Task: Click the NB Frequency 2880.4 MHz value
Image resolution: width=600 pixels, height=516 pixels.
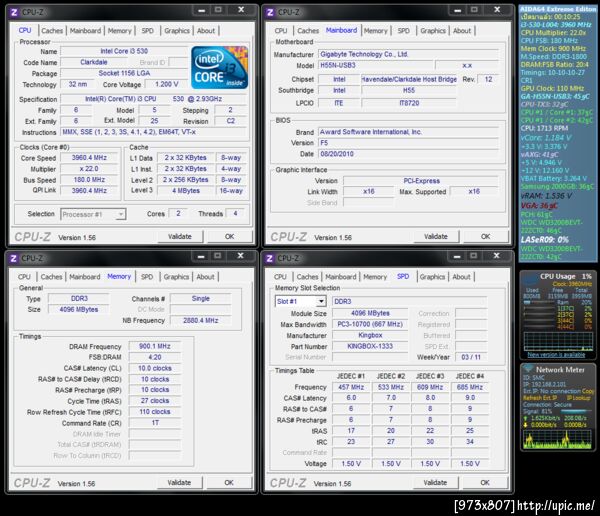Action: click(201, 320)
